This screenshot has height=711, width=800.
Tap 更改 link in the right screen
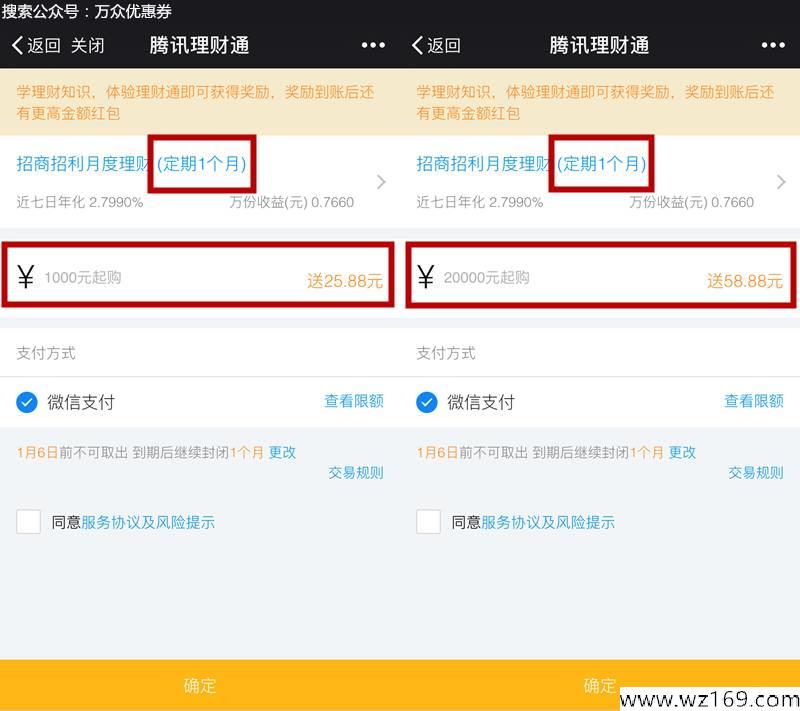682,452
